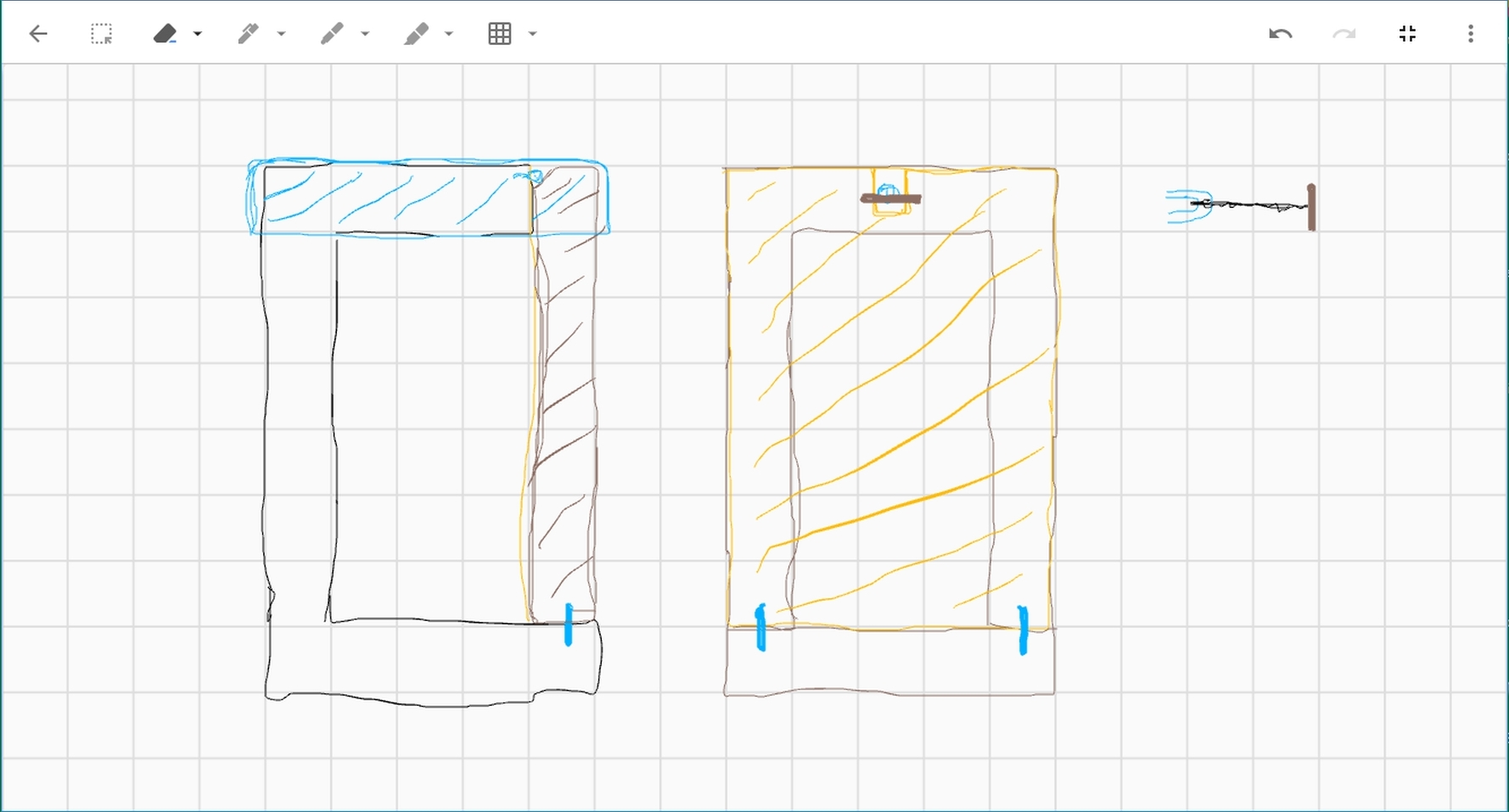Activate the rectangular selection tool
Screen dimensions: 1509x812
[x=101, y=34]
